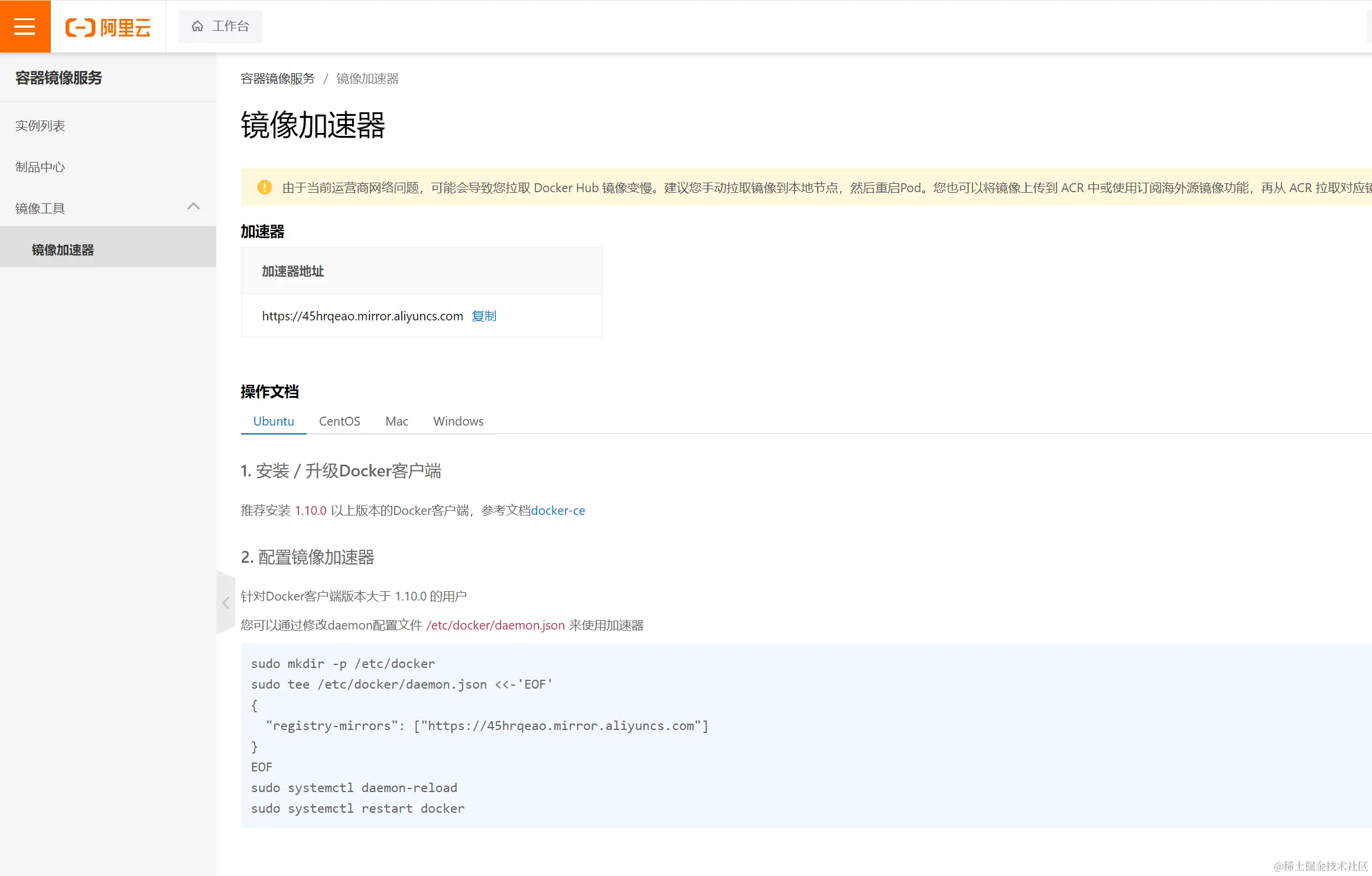Click the 容器镜像服务 sidebar title
This screenshot has width=1372, height=876.
coord(59,78)
